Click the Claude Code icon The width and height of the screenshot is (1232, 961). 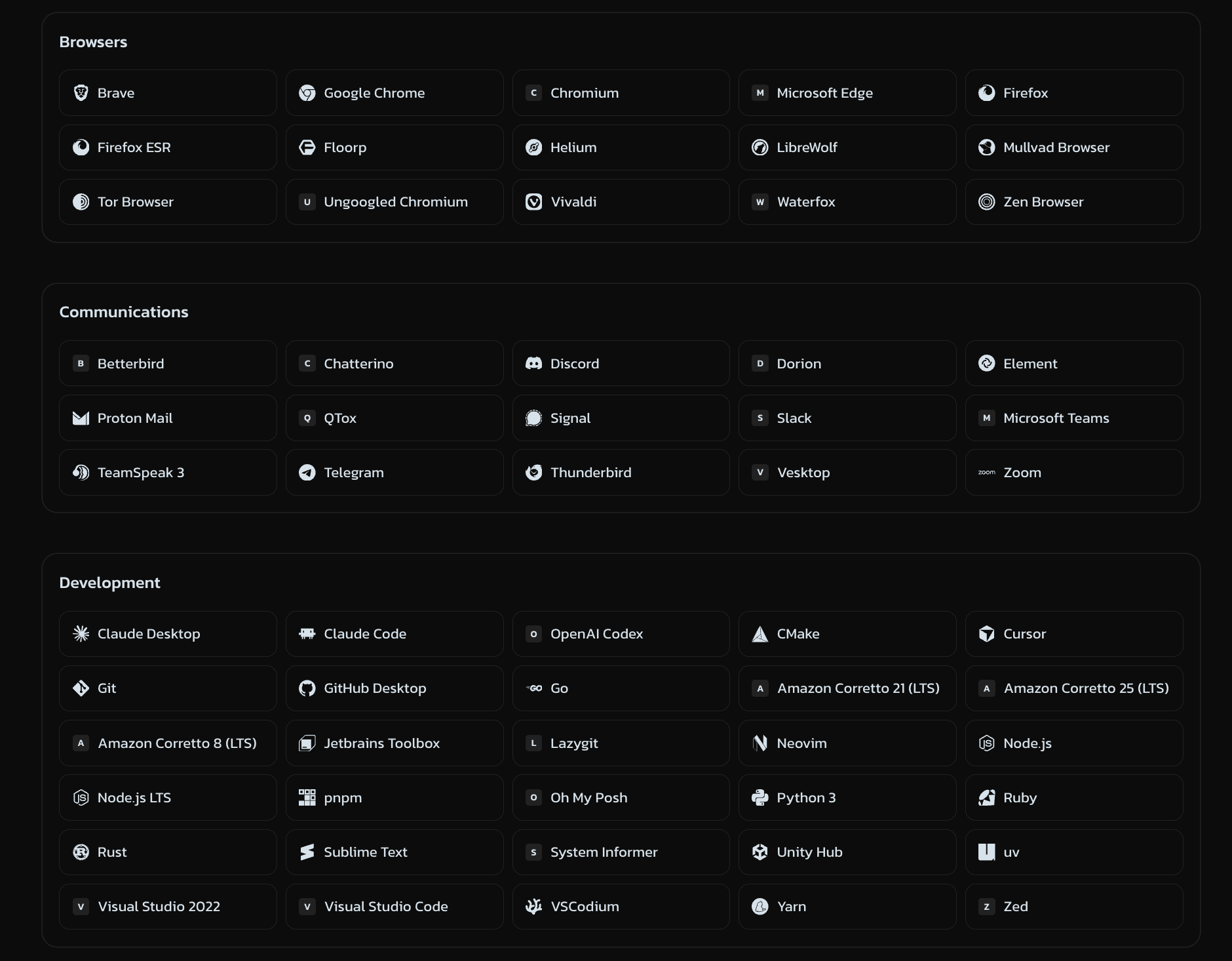pyautogui.click(x=307, y=634)
